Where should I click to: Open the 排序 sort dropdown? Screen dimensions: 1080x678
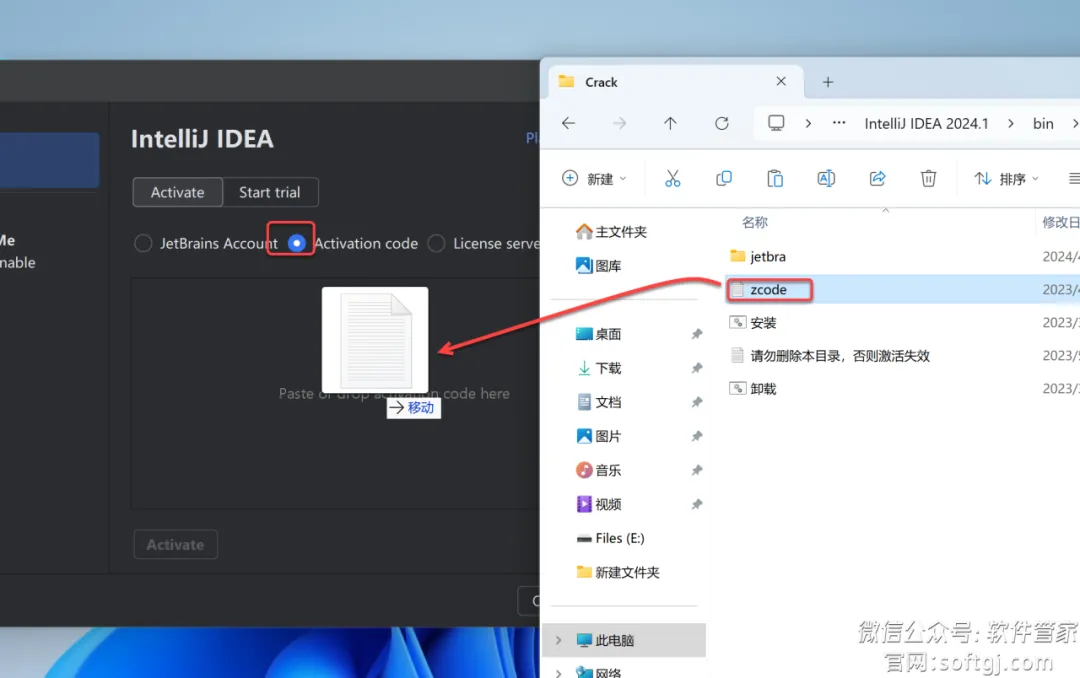tap(1006, 179)
